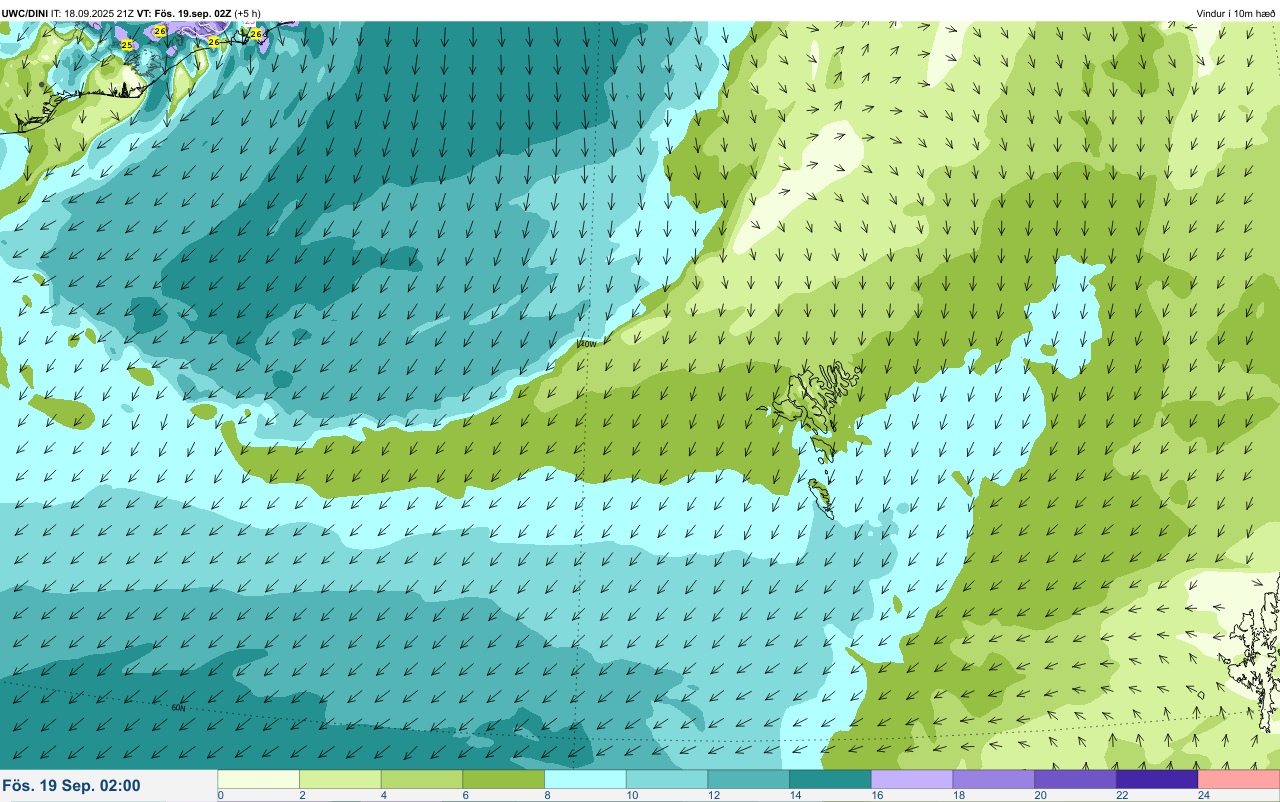Click the legend scale value 0
The height and width of the screenshot is (802, 1280).
click(220, 795)
